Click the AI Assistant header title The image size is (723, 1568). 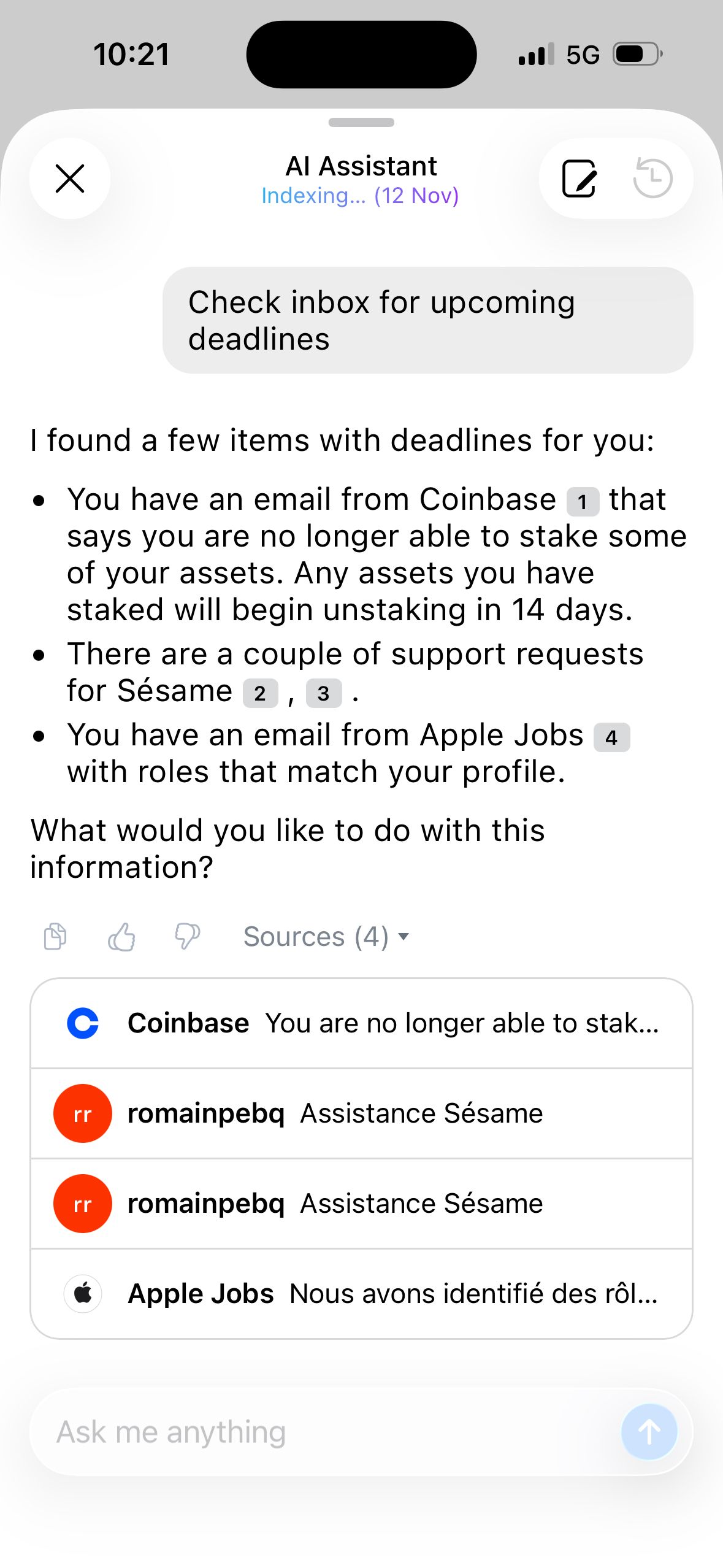point(361,165)
